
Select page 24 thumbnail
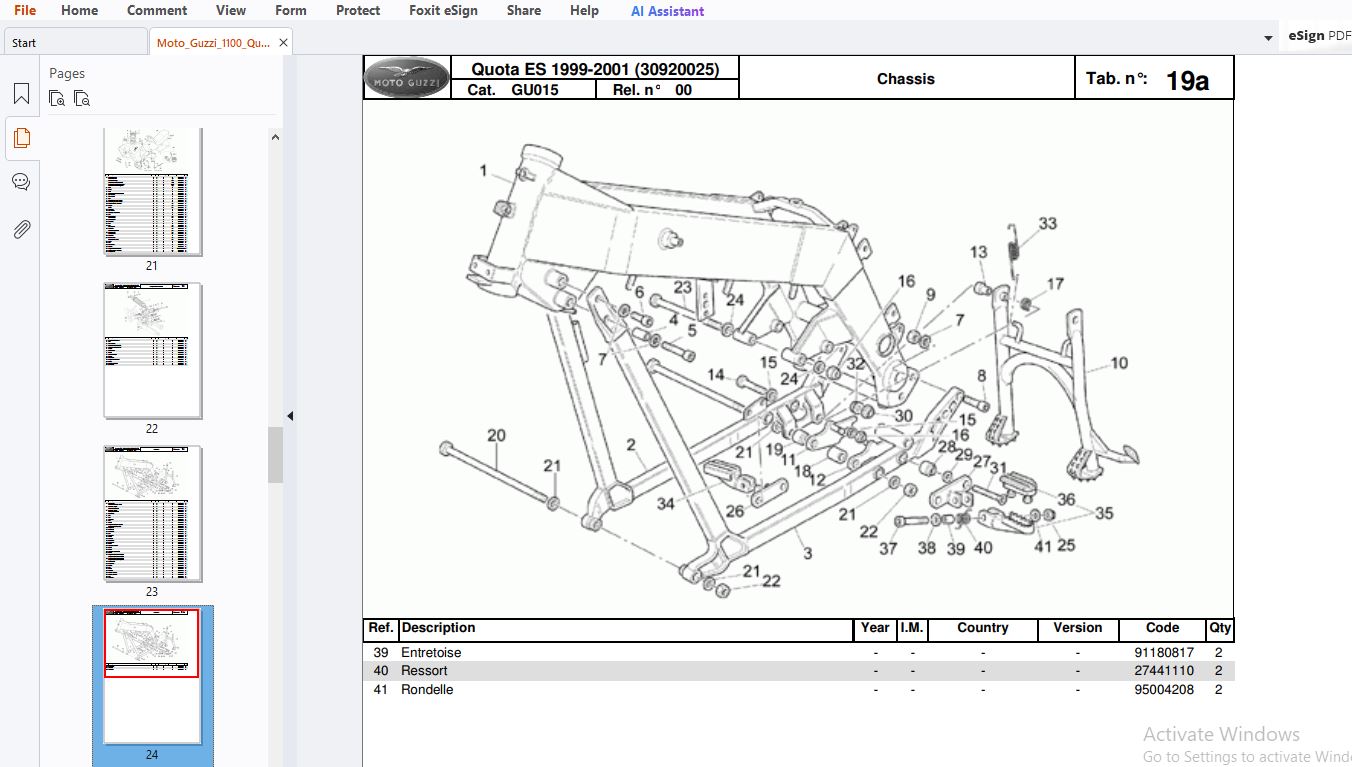152,676
